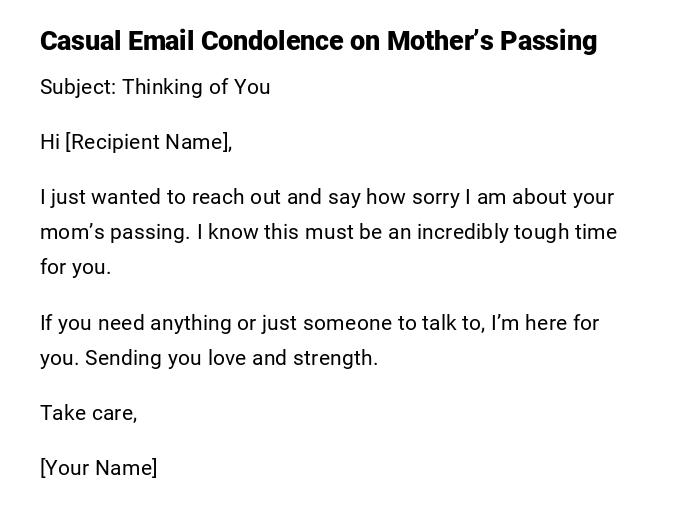Click the subject text "Thinking of You"
700x530 pixels.
(196, 87)
